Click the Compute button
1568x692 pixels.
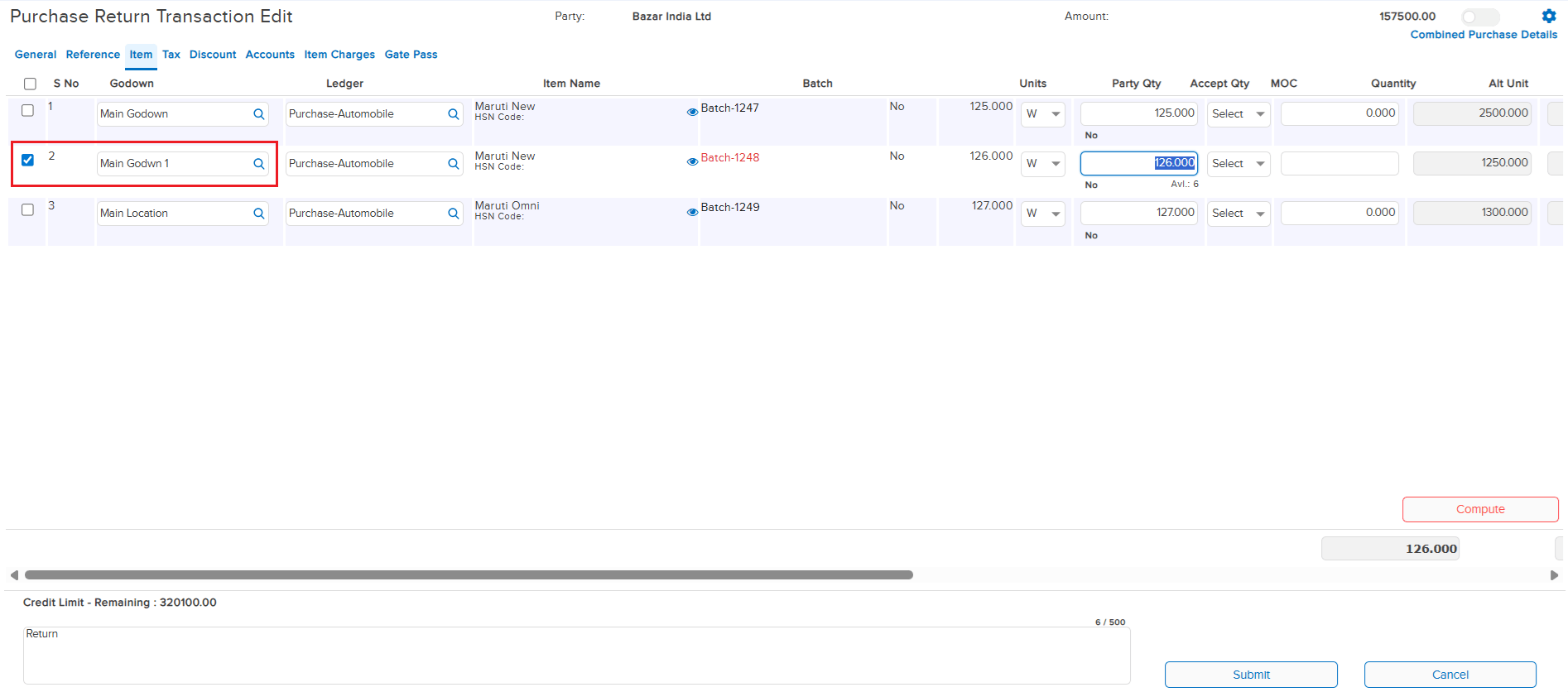(x=1480, y=509)
